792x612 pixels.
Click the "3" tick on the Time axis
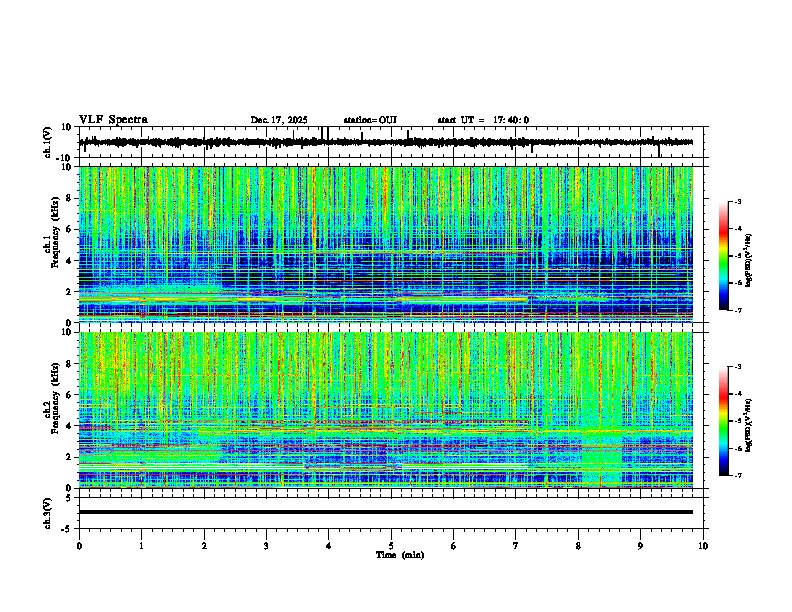tap(266, 546)
